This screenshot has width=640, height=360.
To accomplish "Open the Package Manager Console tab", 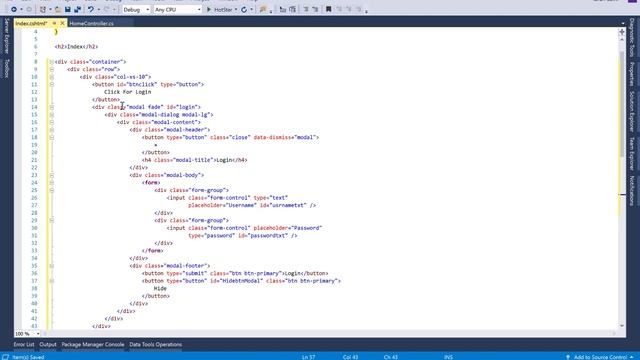I will click(x=93, y=344).
